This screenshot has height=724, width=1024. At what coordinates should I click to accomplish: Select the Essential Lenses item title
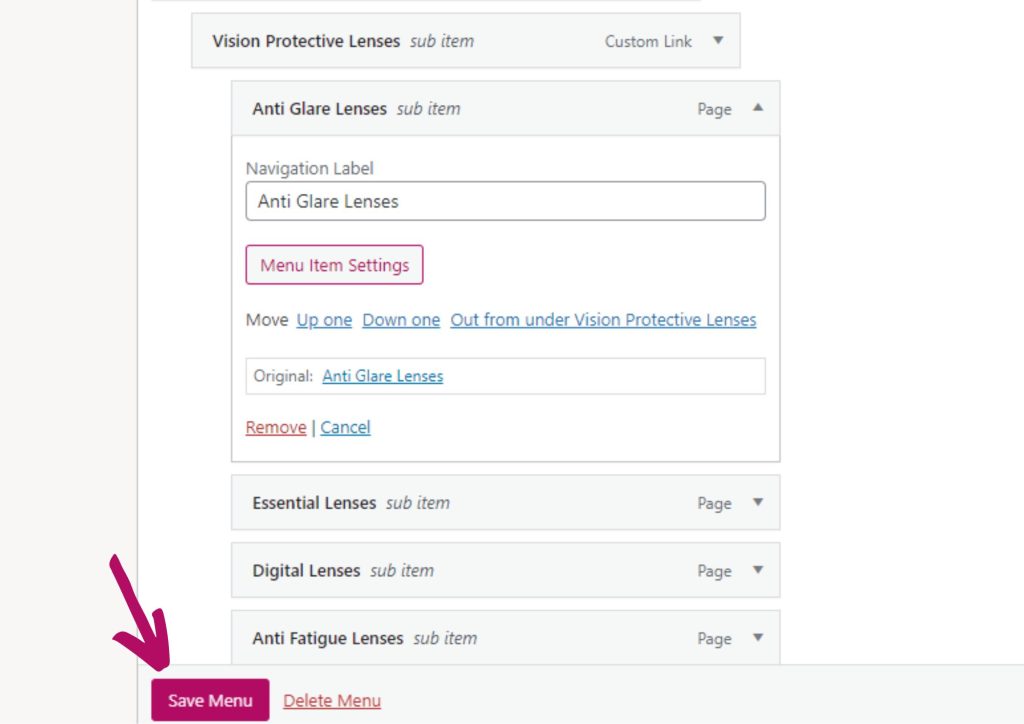click(314, 503)
